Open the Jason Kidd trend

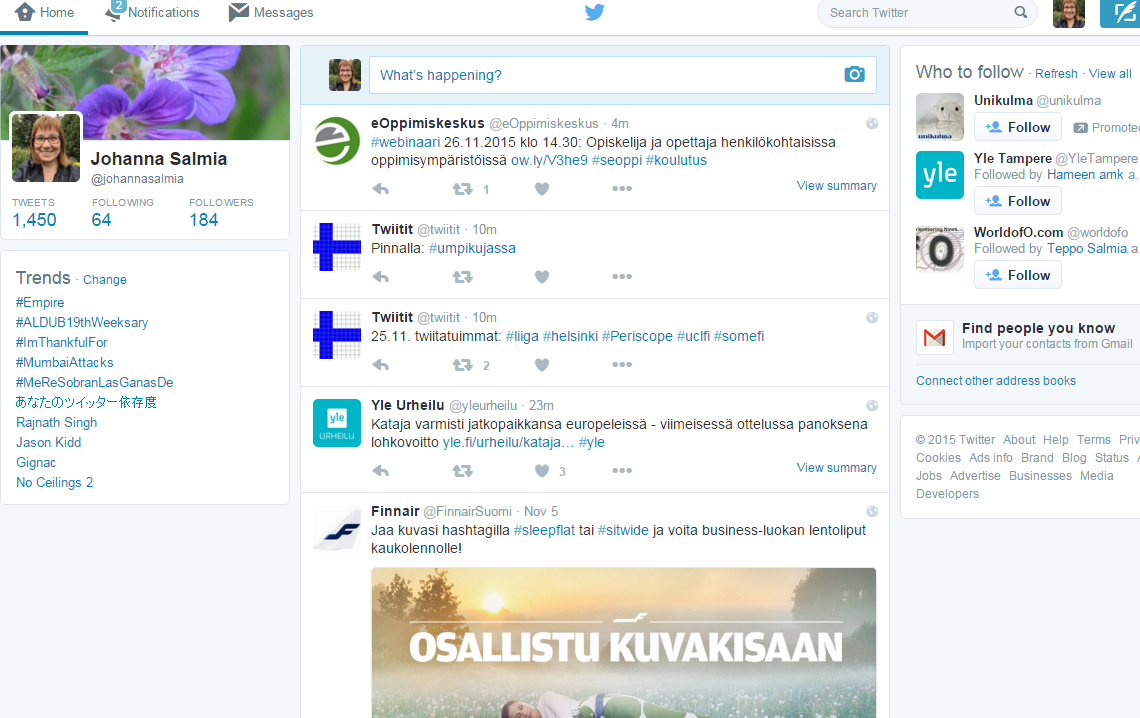49,443
